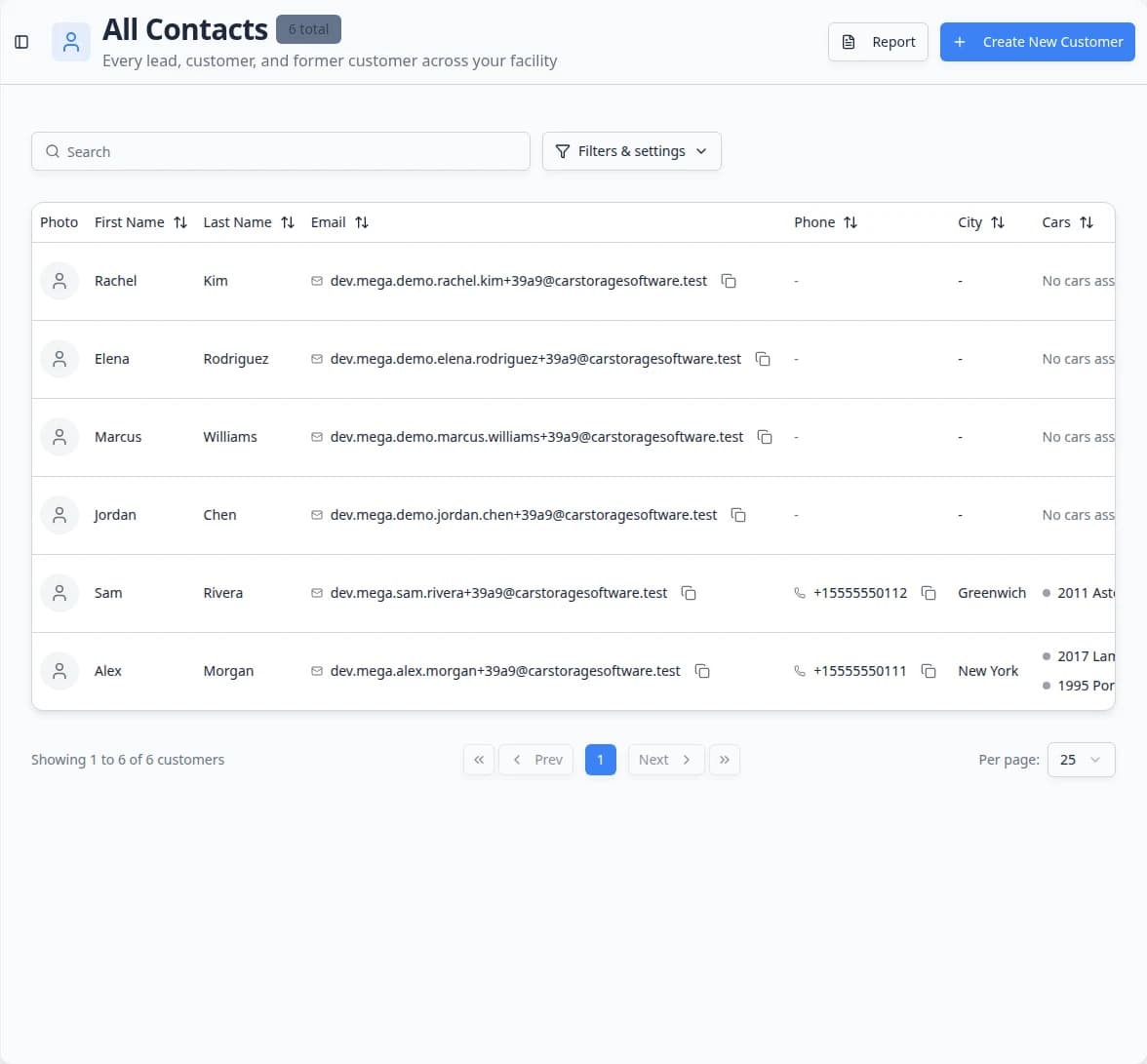Click first name Rachel
The height and width of the screenshot is (1064, 1147).
[x=115, y=281]
